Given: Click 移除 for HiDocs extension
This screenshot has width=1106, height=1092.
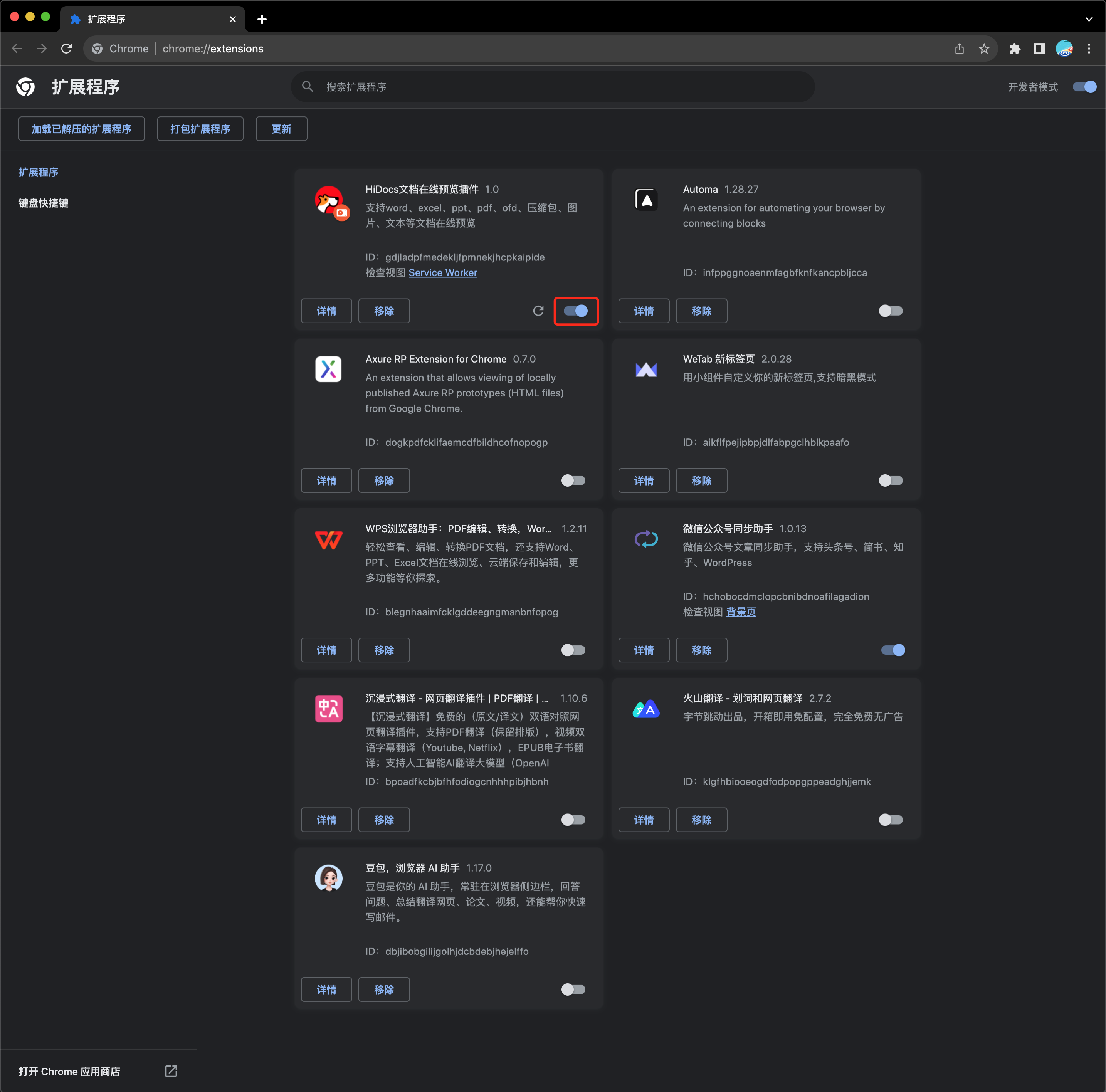Looking at the screenshot, I should point(384,311).
